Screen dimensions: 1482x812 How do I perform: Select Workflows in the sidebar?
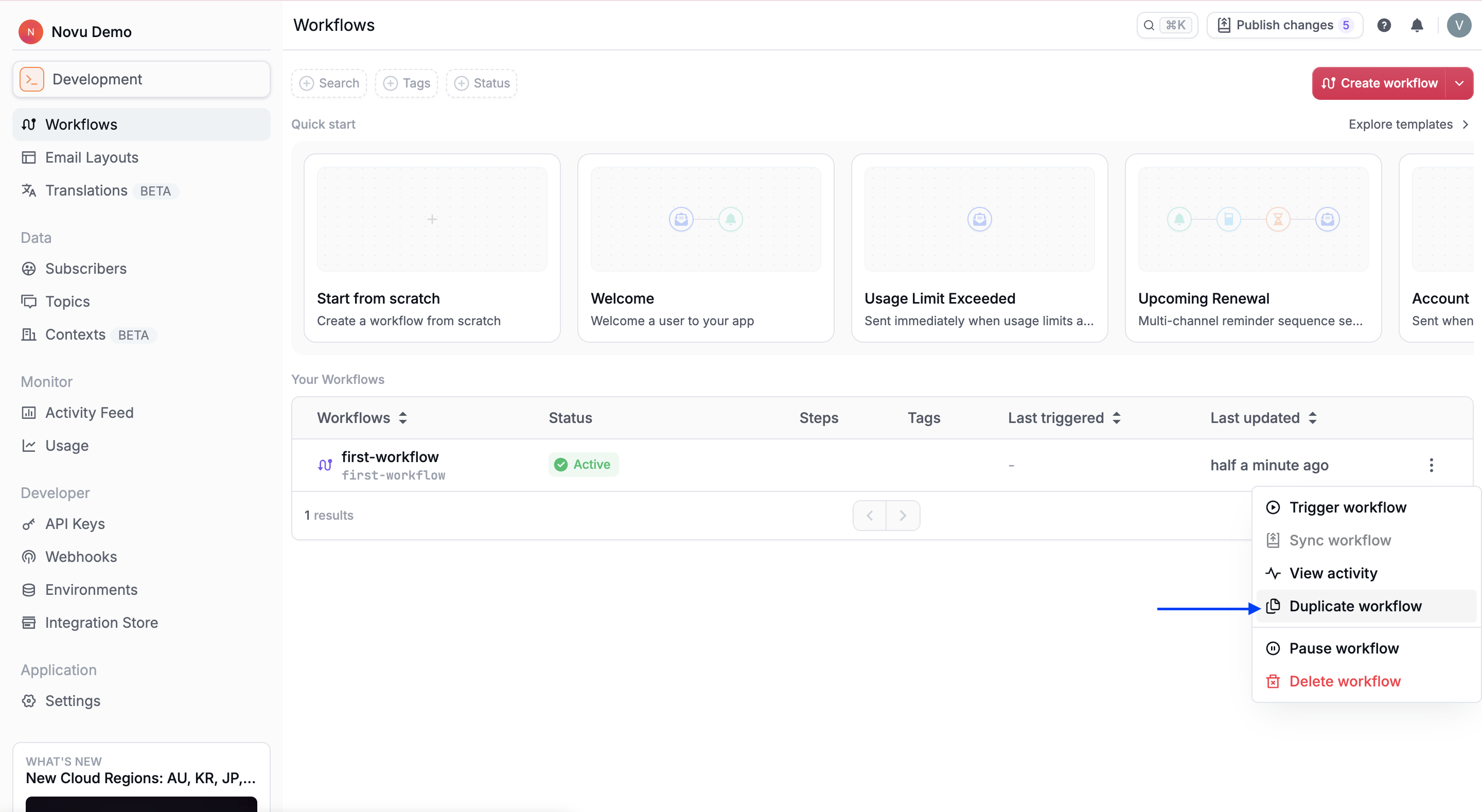tap(84, 123)
